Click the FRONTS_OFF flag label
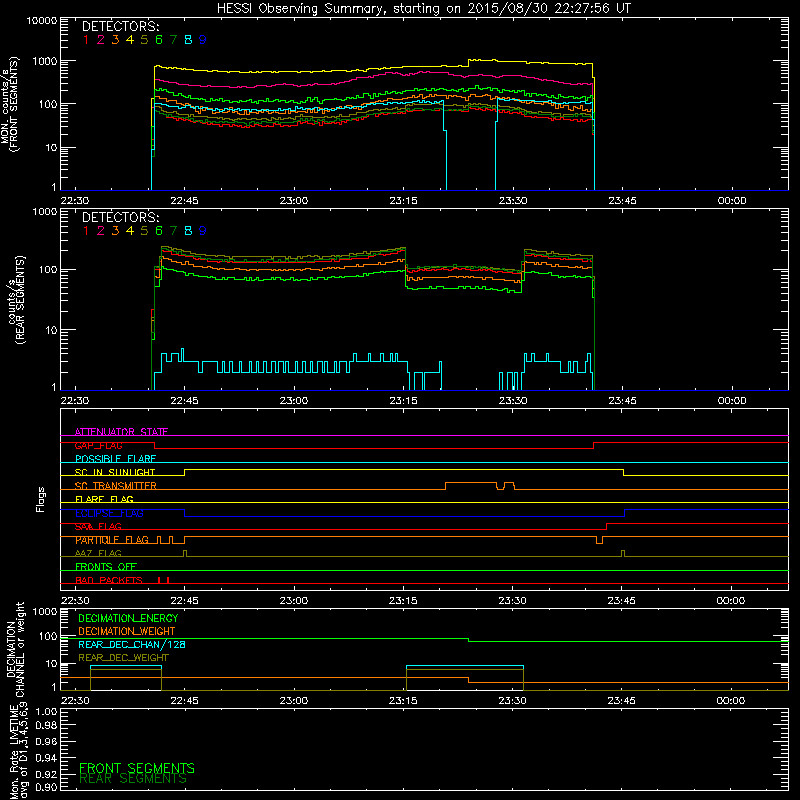800x800 pixels. pyautogui.click(x=106, y=567)
